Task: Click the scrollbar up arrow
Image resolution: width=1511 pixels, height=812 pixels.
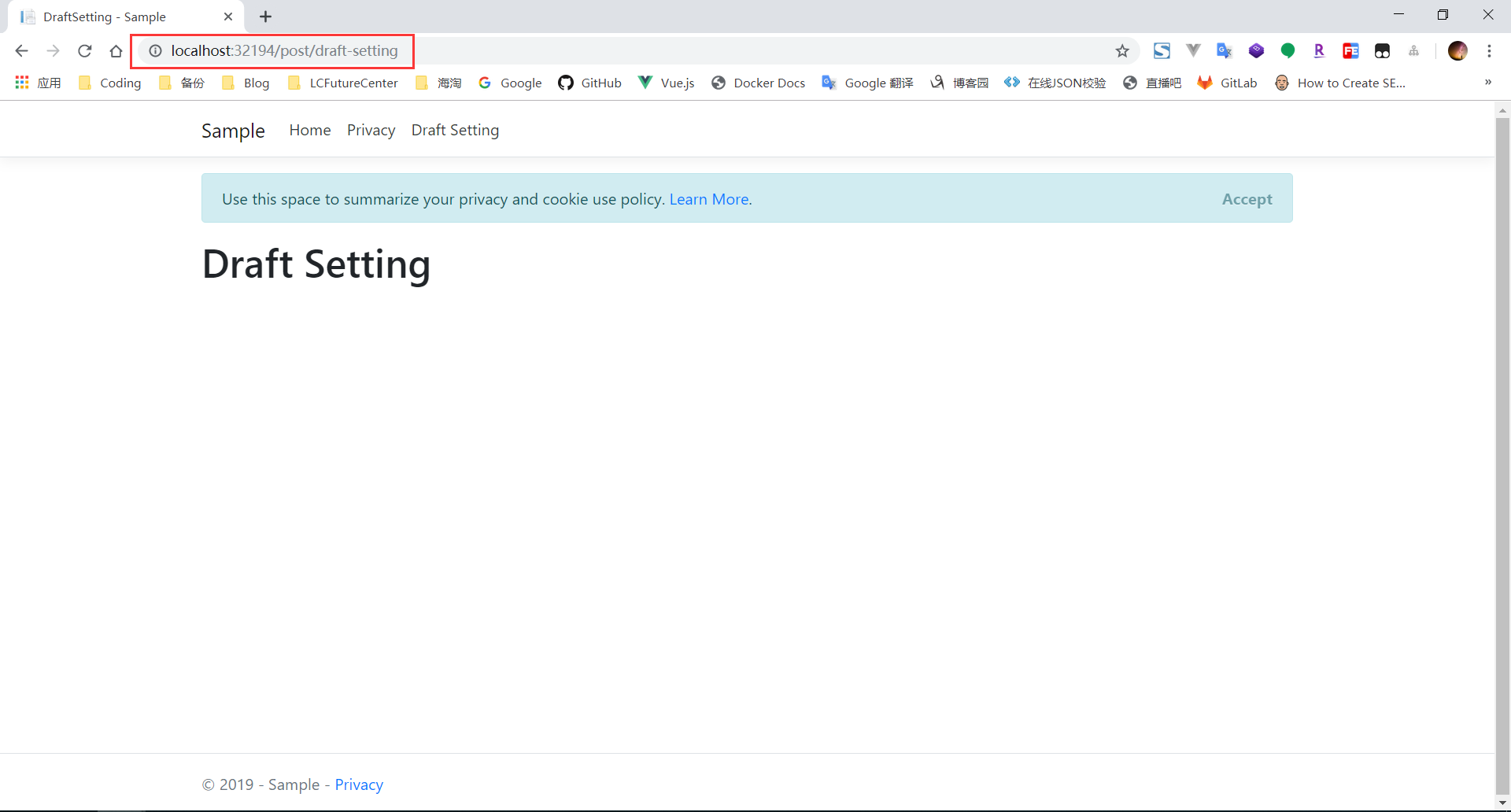Action: (1502, 110)
